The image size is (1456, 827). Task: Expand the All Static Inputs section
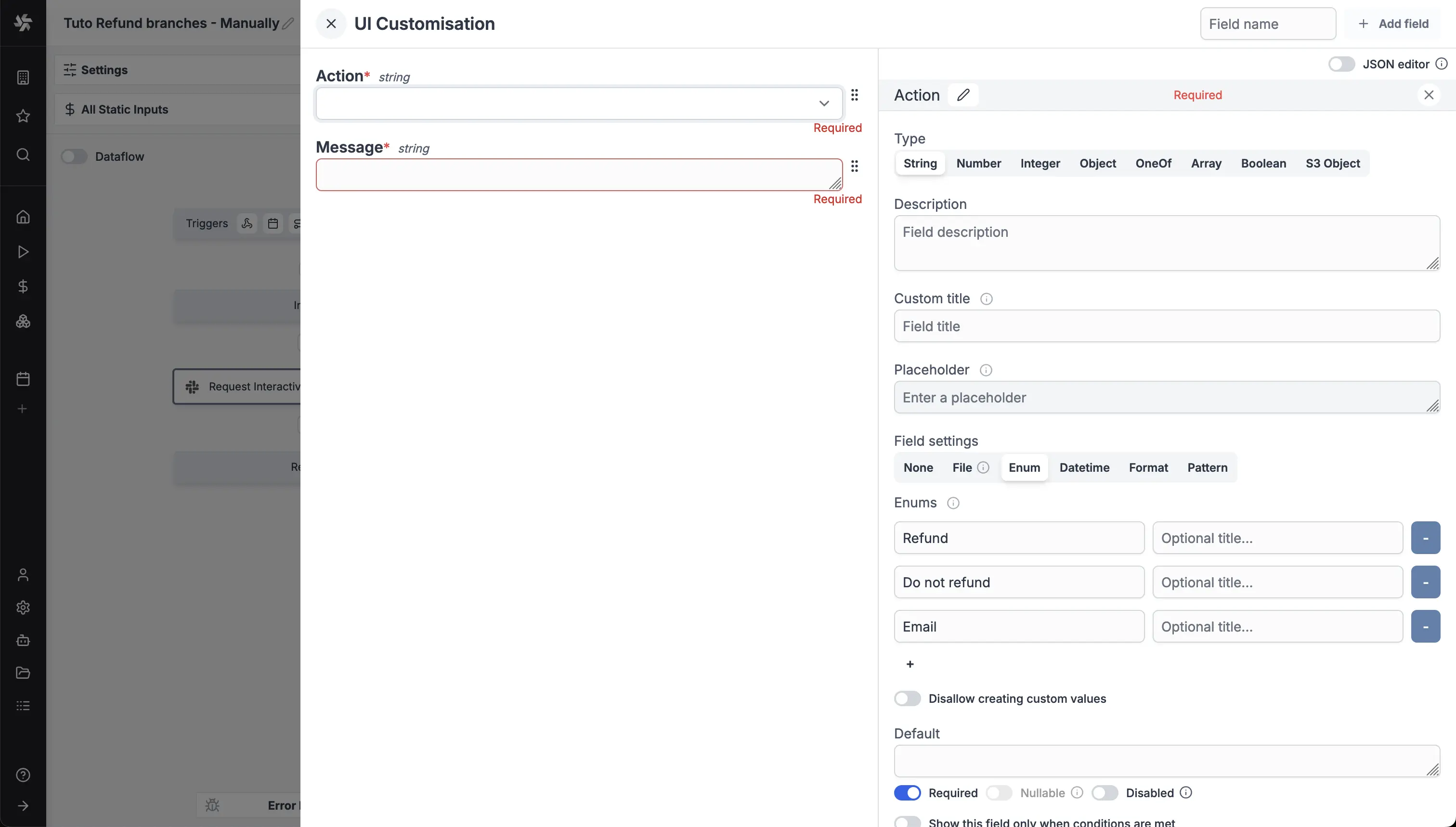click(x=126, y=109)
